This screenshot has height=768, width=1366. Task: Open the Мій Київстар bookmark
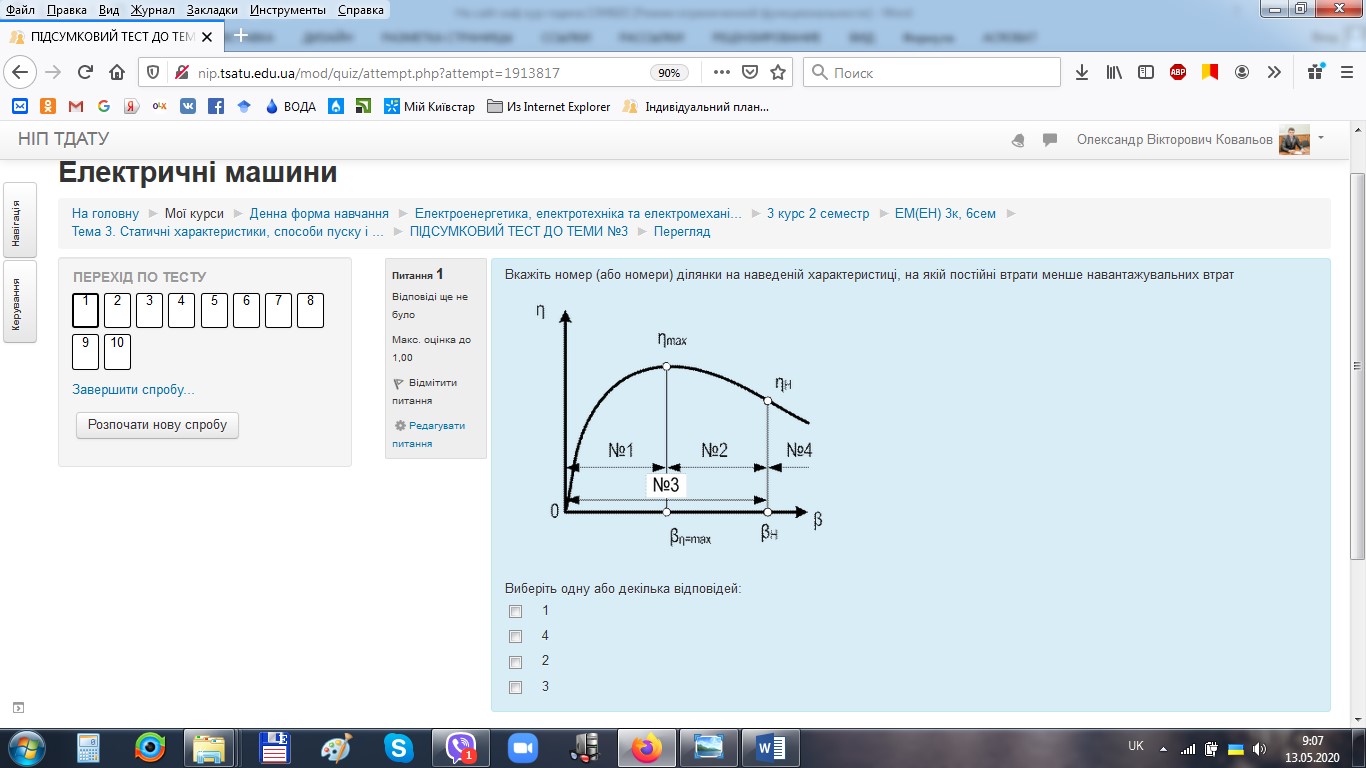pos(430,106)
